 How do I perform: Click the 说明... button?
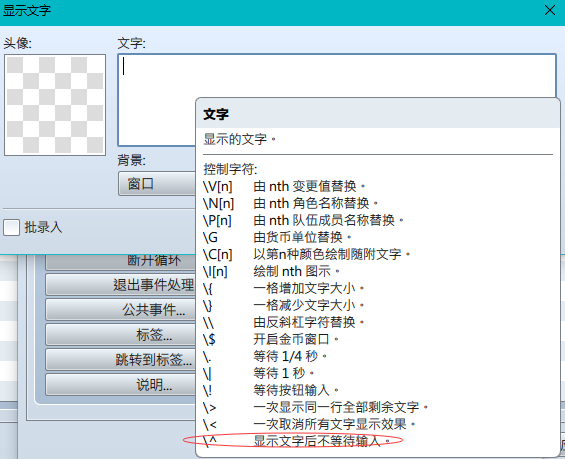tap(121, 385)
